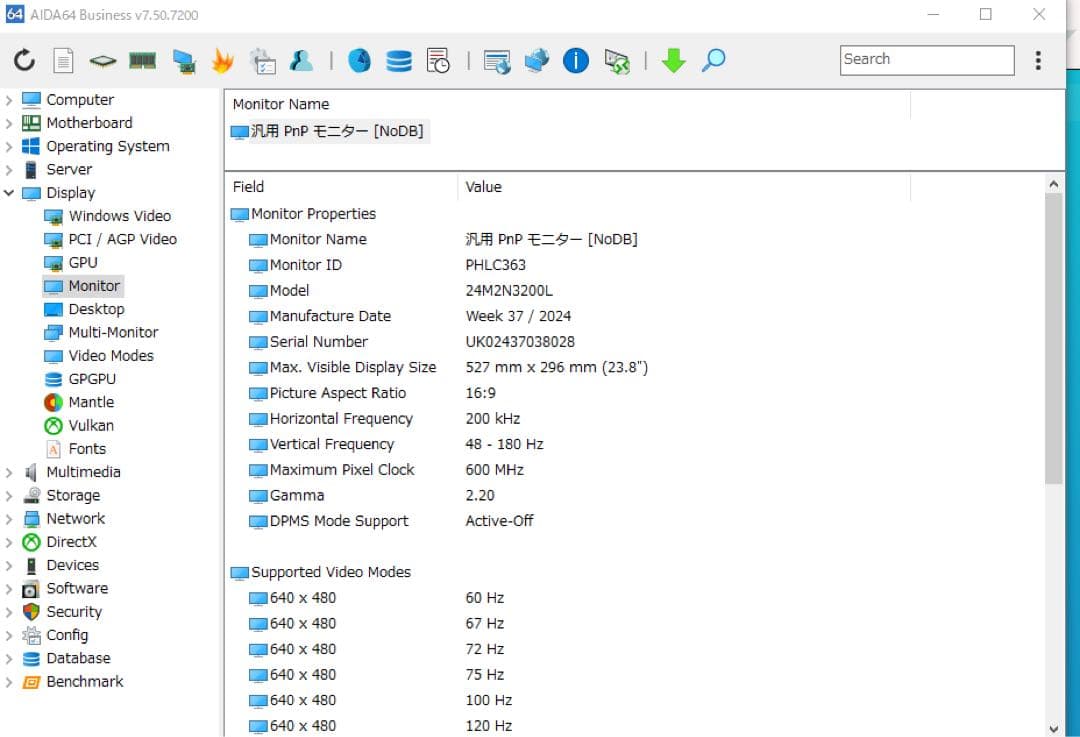Select the CPU chip toolbar icon

coord(103,60)
